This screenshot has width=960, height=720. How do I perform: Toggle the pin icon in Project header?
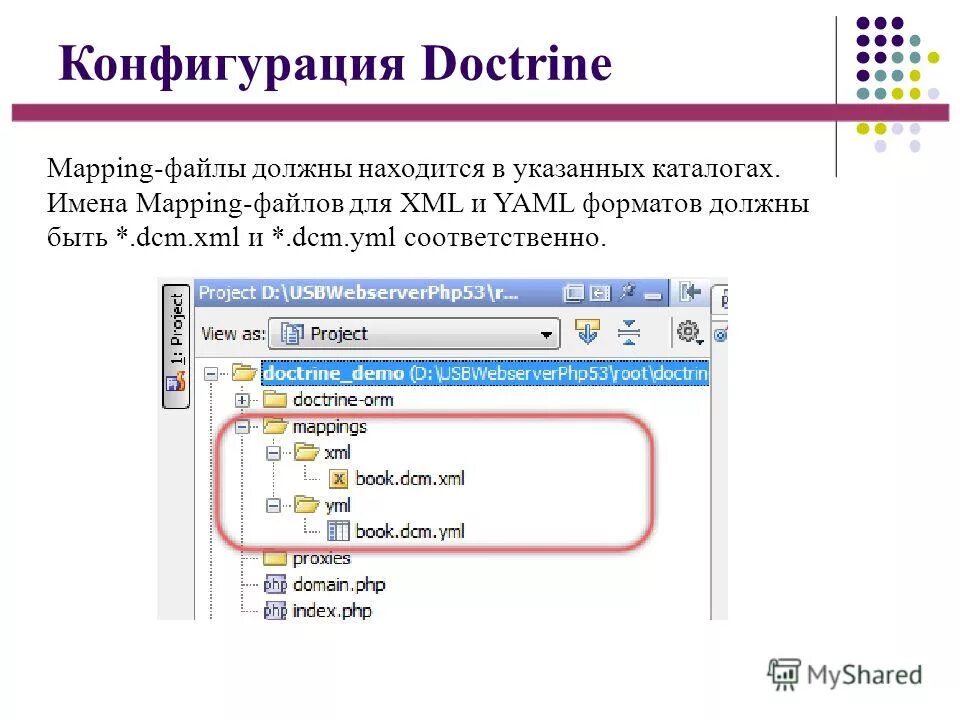pos(627,292)
